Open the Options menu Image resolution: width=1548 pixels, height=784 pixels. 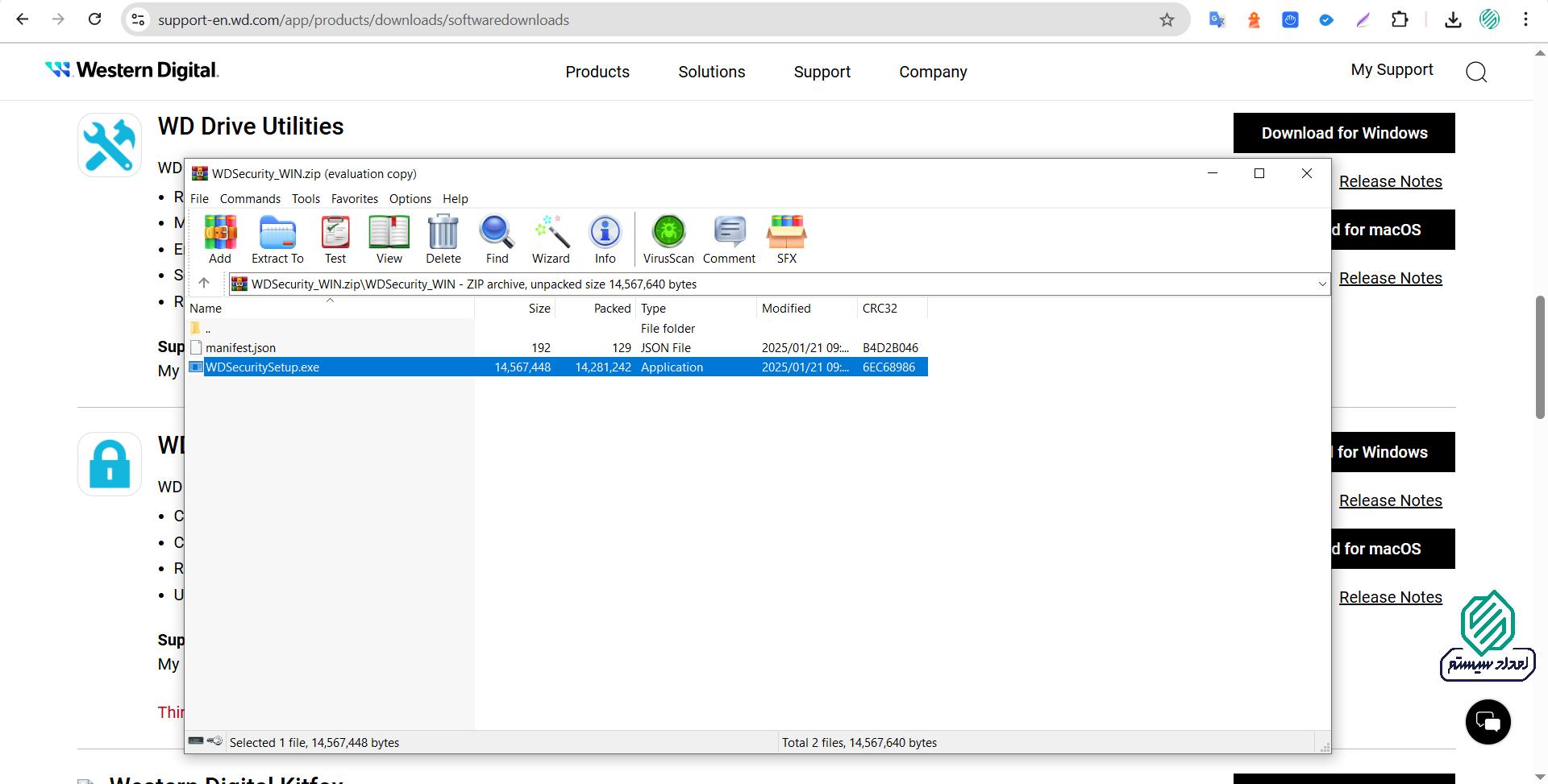tap(410, 198)
